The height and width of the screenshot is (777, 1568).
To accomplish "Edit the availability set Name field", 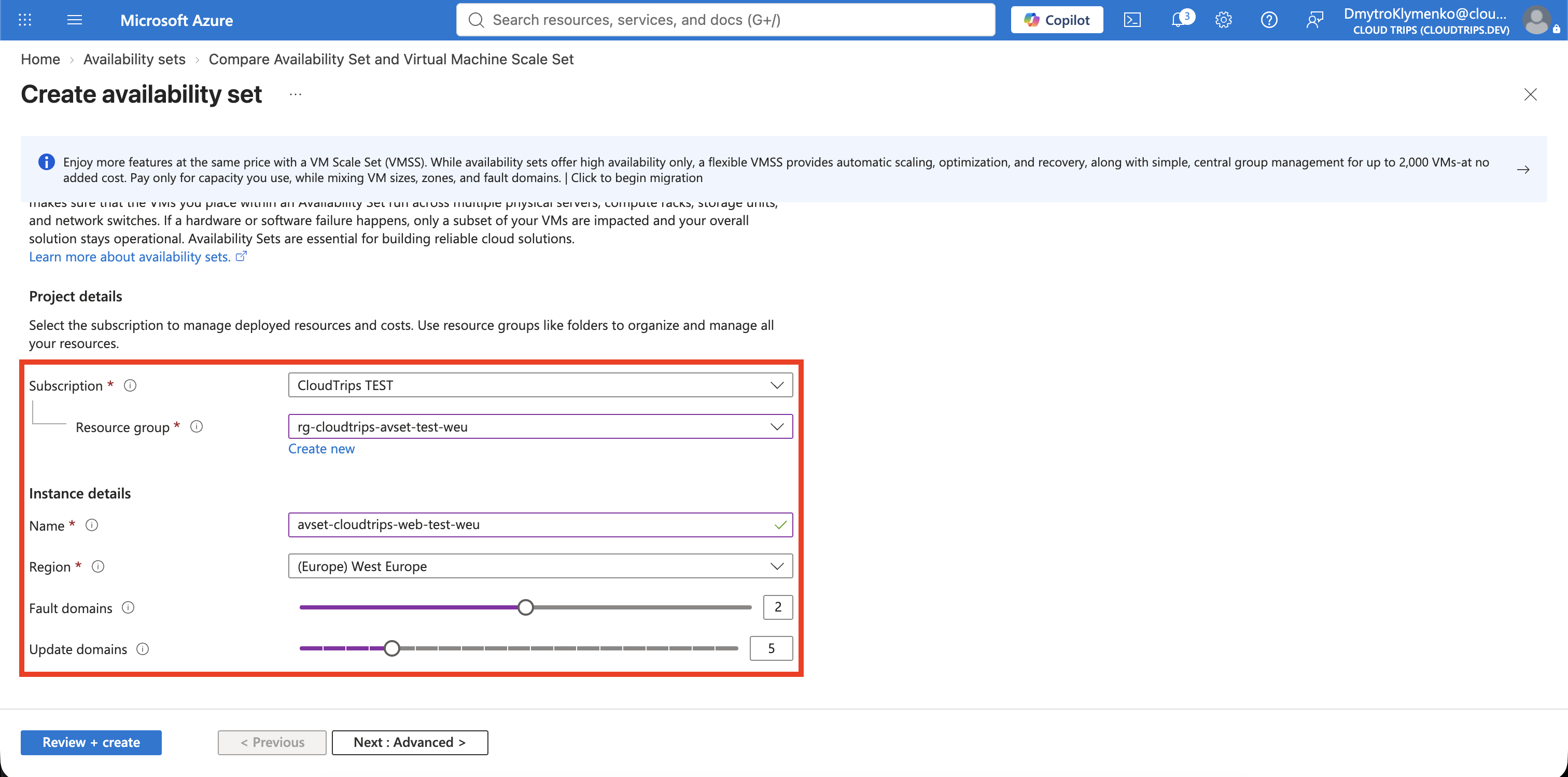I will coord(540,525).
